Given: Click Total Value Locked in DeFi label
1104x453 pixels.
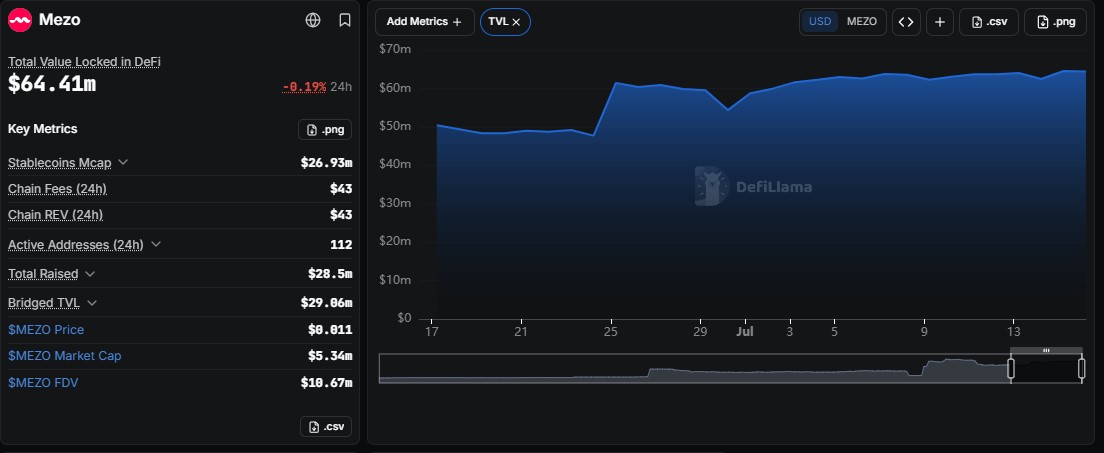Looking at the screenshot, I should coord(84,62).
